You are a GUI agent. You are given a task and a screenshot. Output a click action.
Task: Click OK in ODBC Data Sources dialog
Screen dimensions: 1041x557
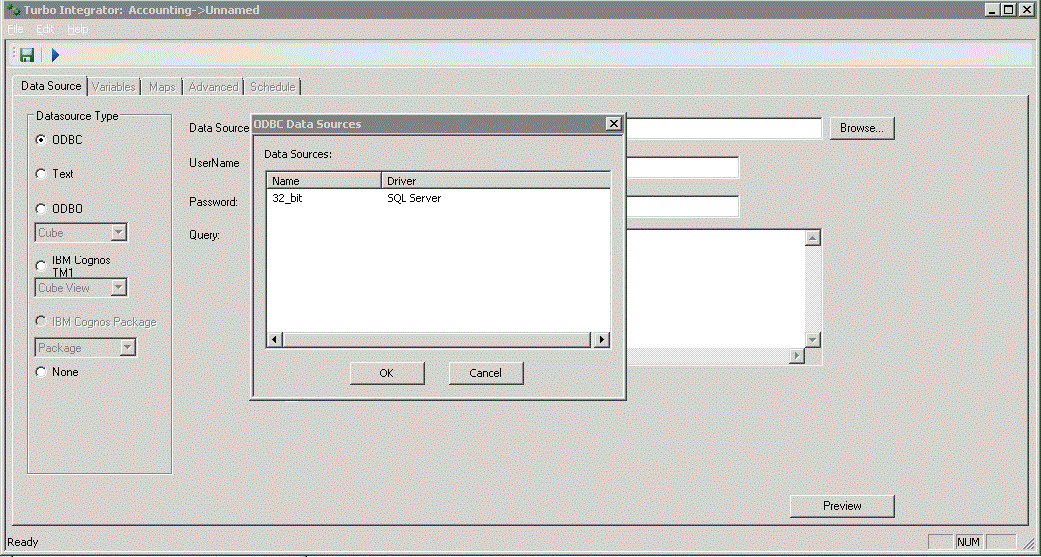coord(387,373)
